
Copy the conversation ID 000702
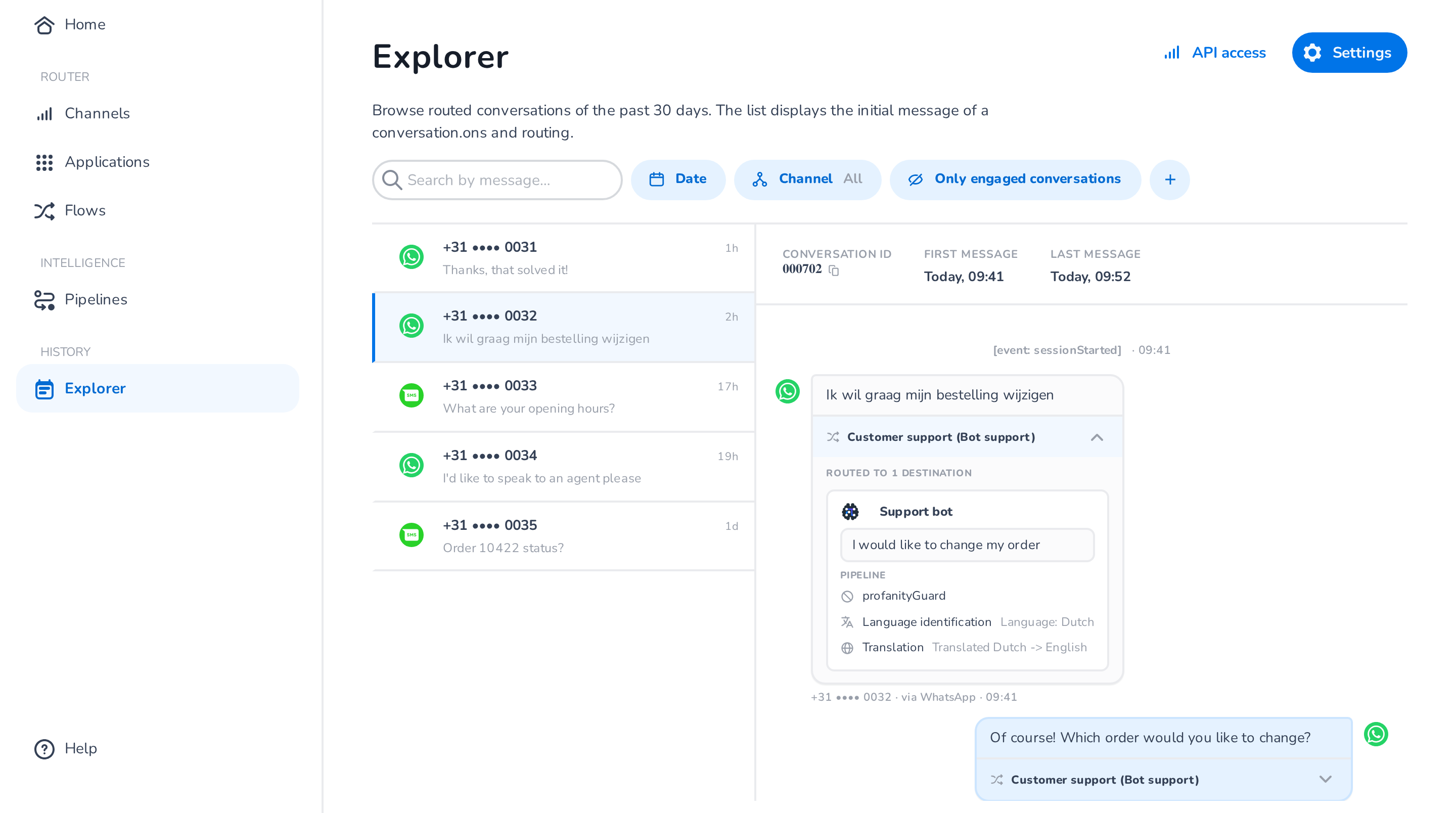click(x=834, y=270)
